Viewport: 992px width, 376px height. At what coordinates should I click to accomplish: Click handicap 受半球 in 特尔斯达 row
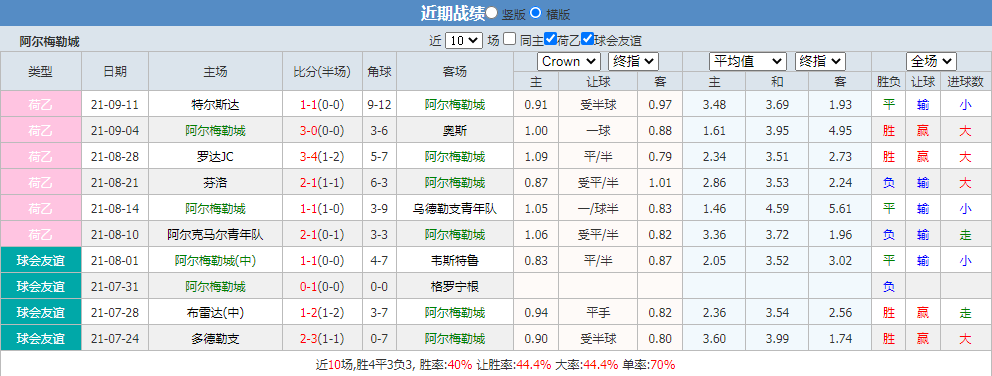(x=598, y=105)
